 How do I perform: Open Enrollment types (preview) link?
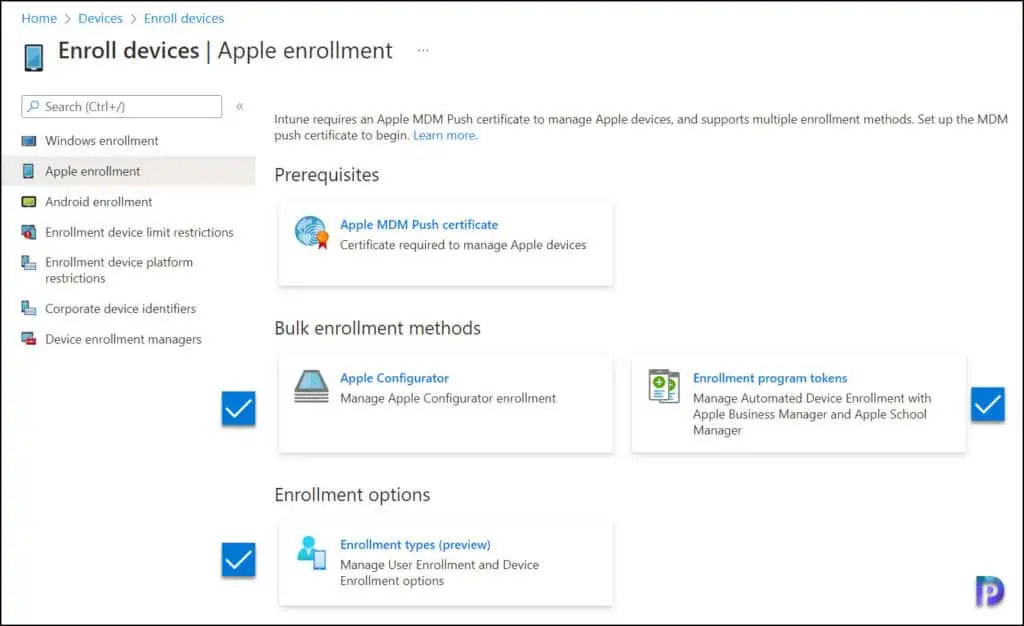coord(415,544)
